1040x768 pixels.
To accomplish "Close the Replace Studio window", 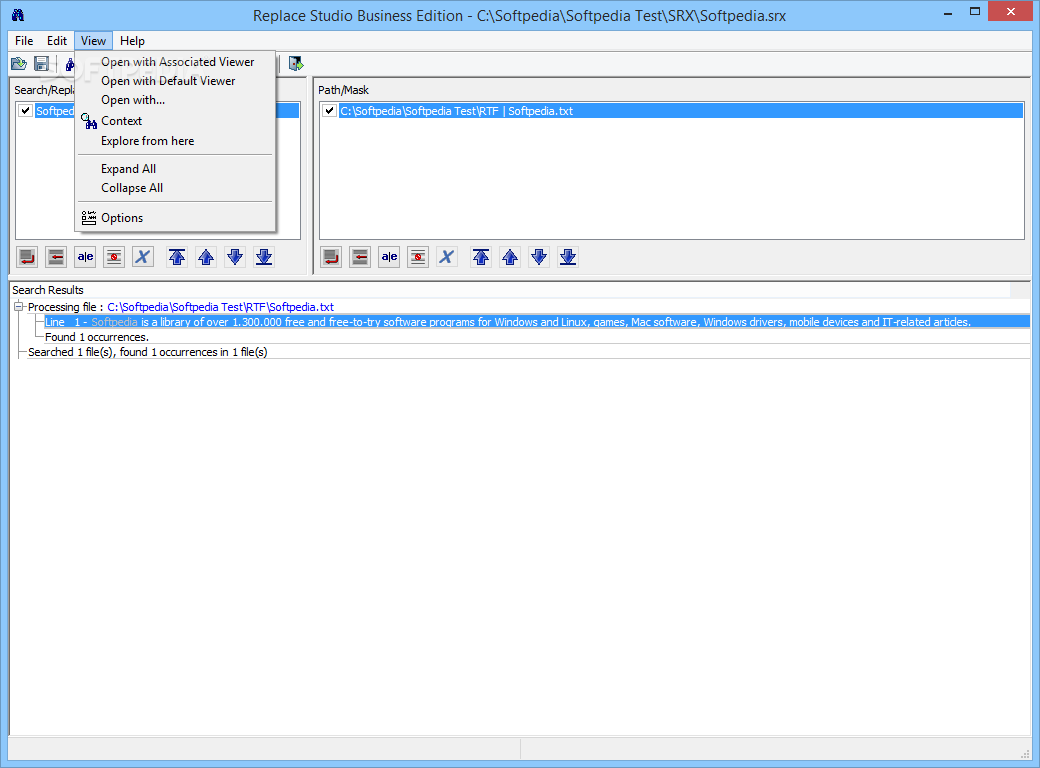I will pos(1011,11).
